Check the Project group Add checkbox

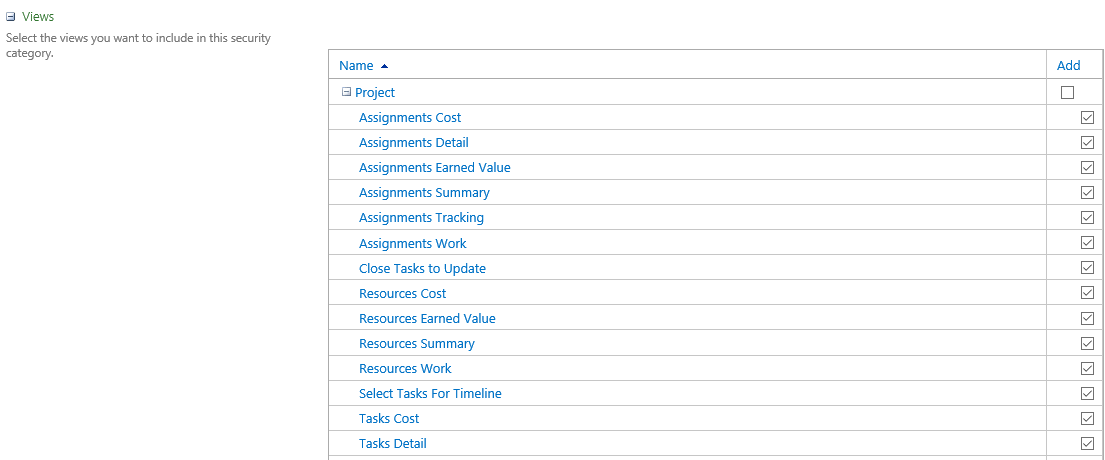pos(1067,92)
